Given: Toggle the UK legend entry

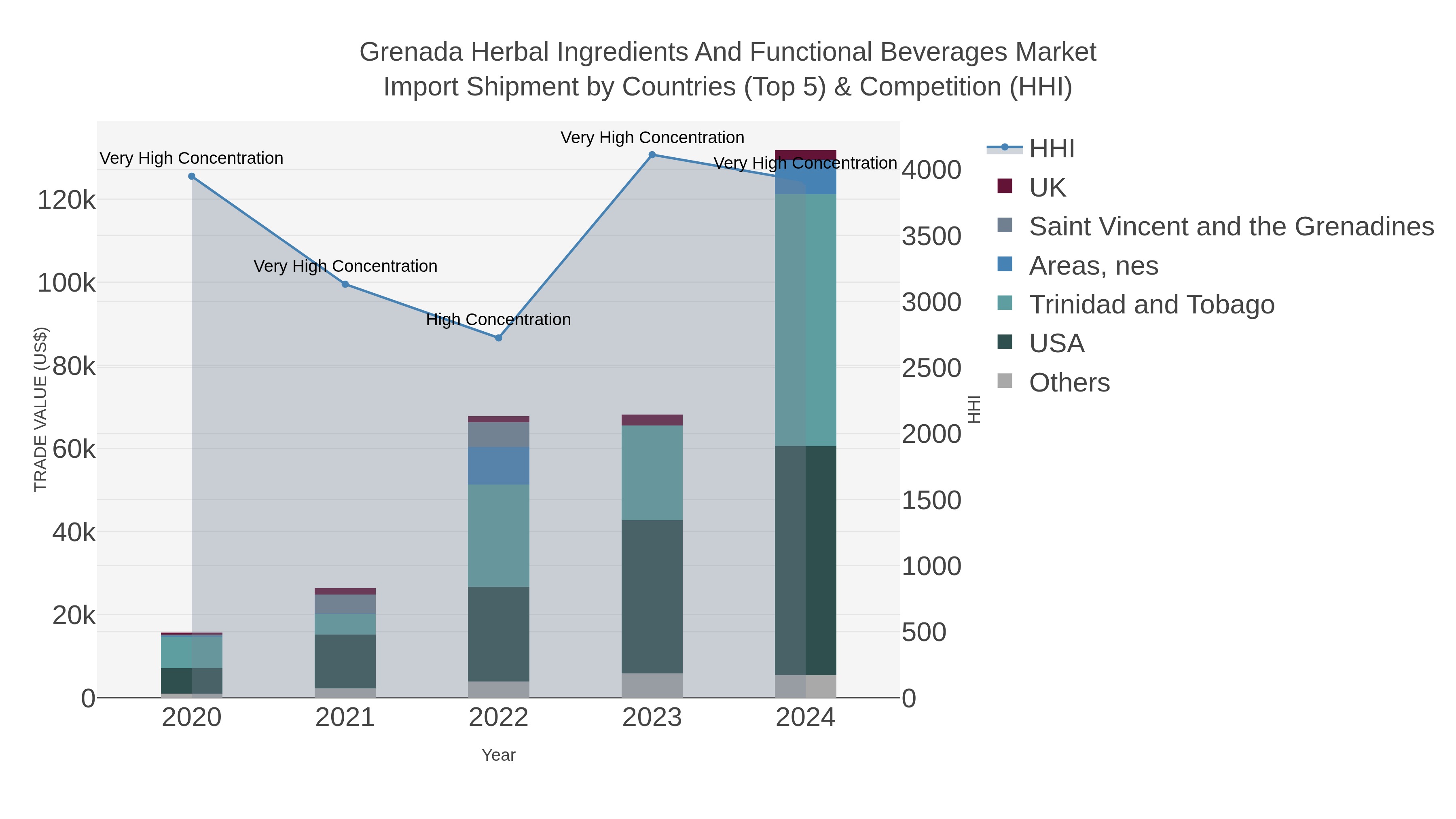Looking at the screenshot, I should (x=1031, y=188).
